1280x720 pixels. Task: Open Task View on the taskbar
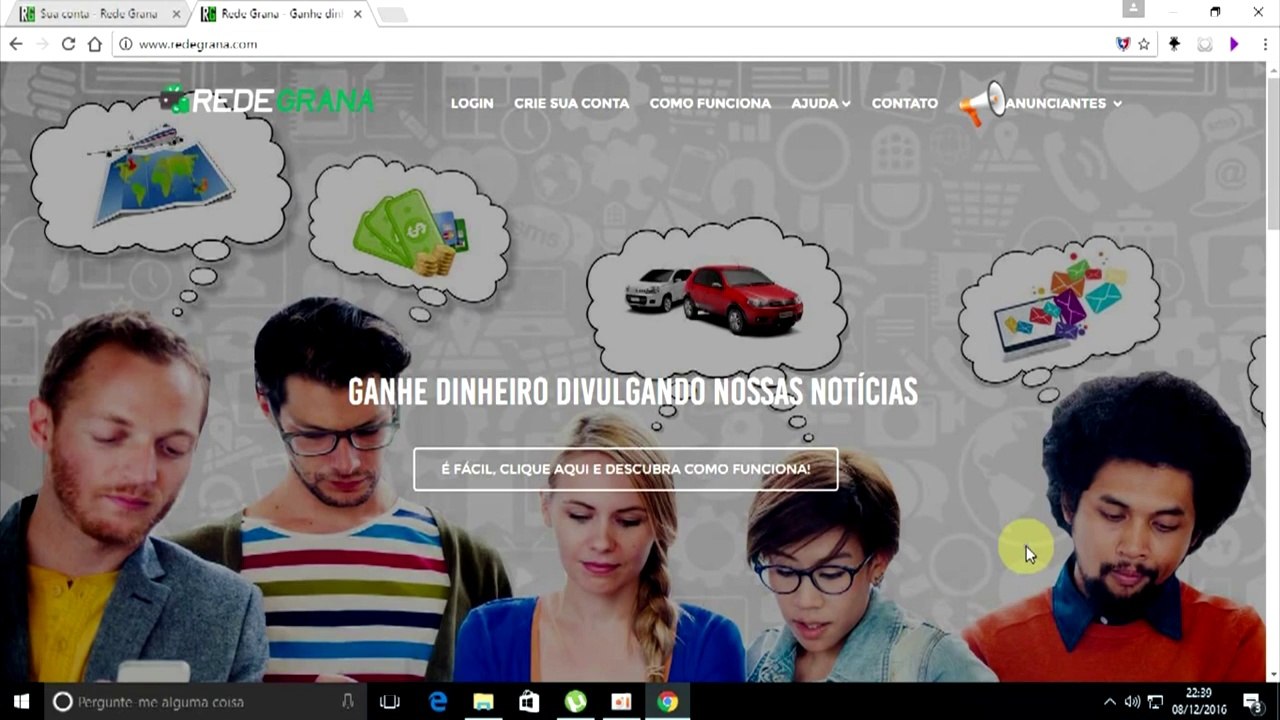390,702
